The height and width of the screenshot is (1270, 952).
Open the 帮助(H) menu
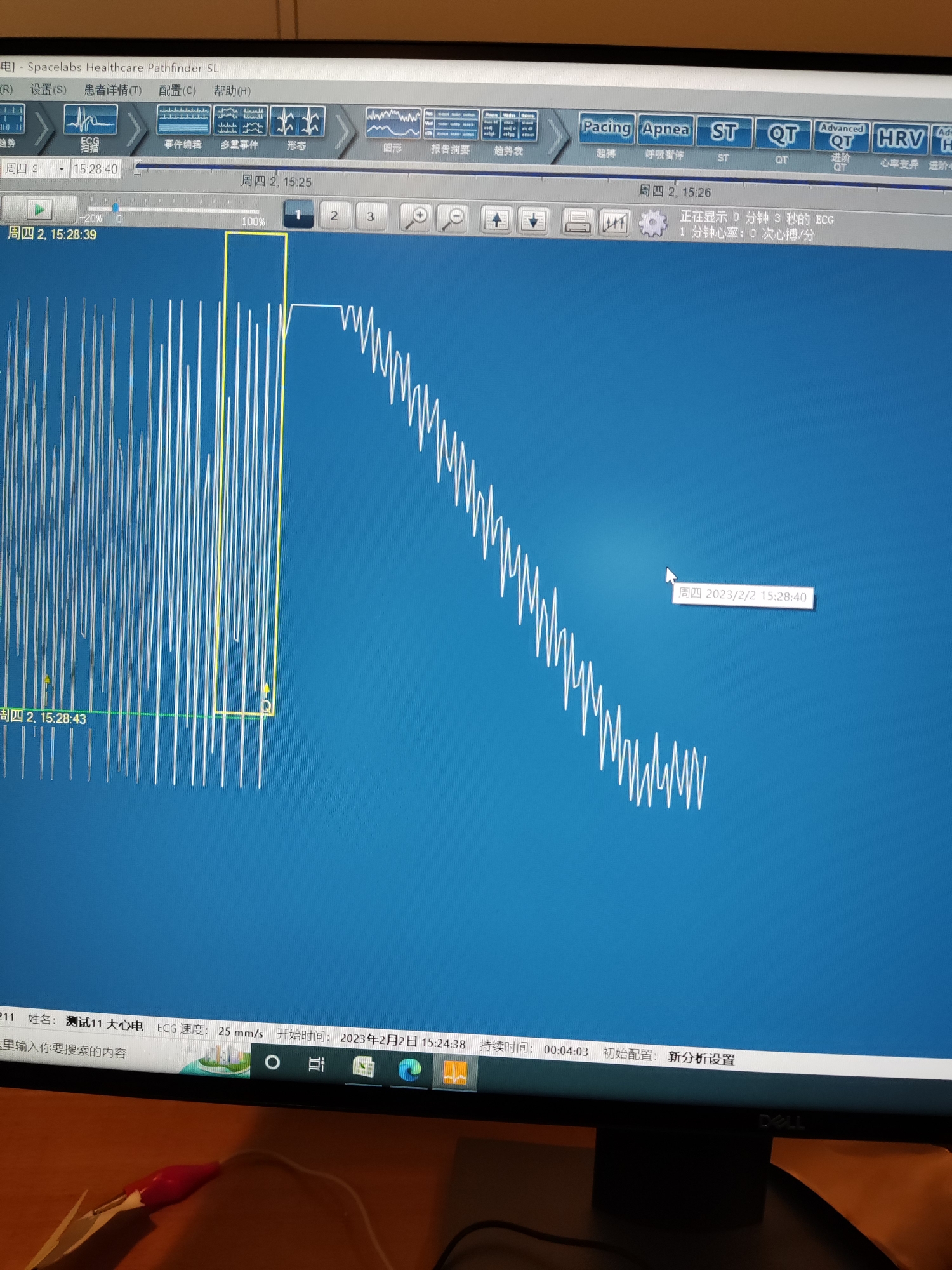(x=232, y=91)
